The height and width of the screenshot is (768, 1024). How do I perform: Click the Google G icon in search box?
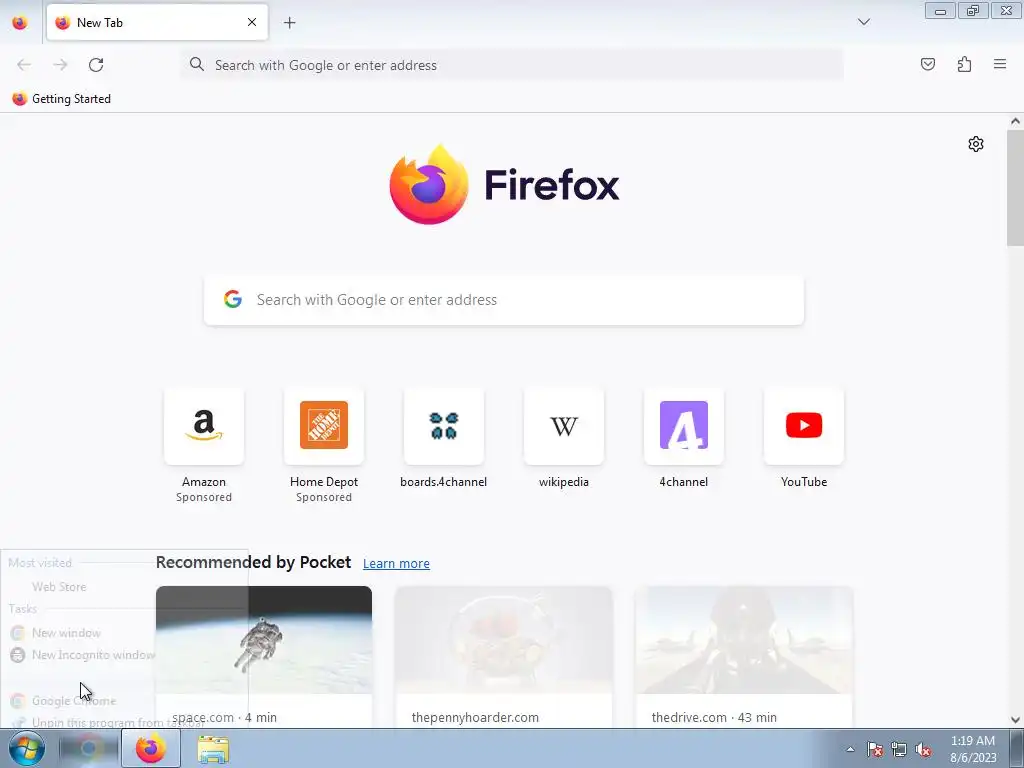(233, 299)
